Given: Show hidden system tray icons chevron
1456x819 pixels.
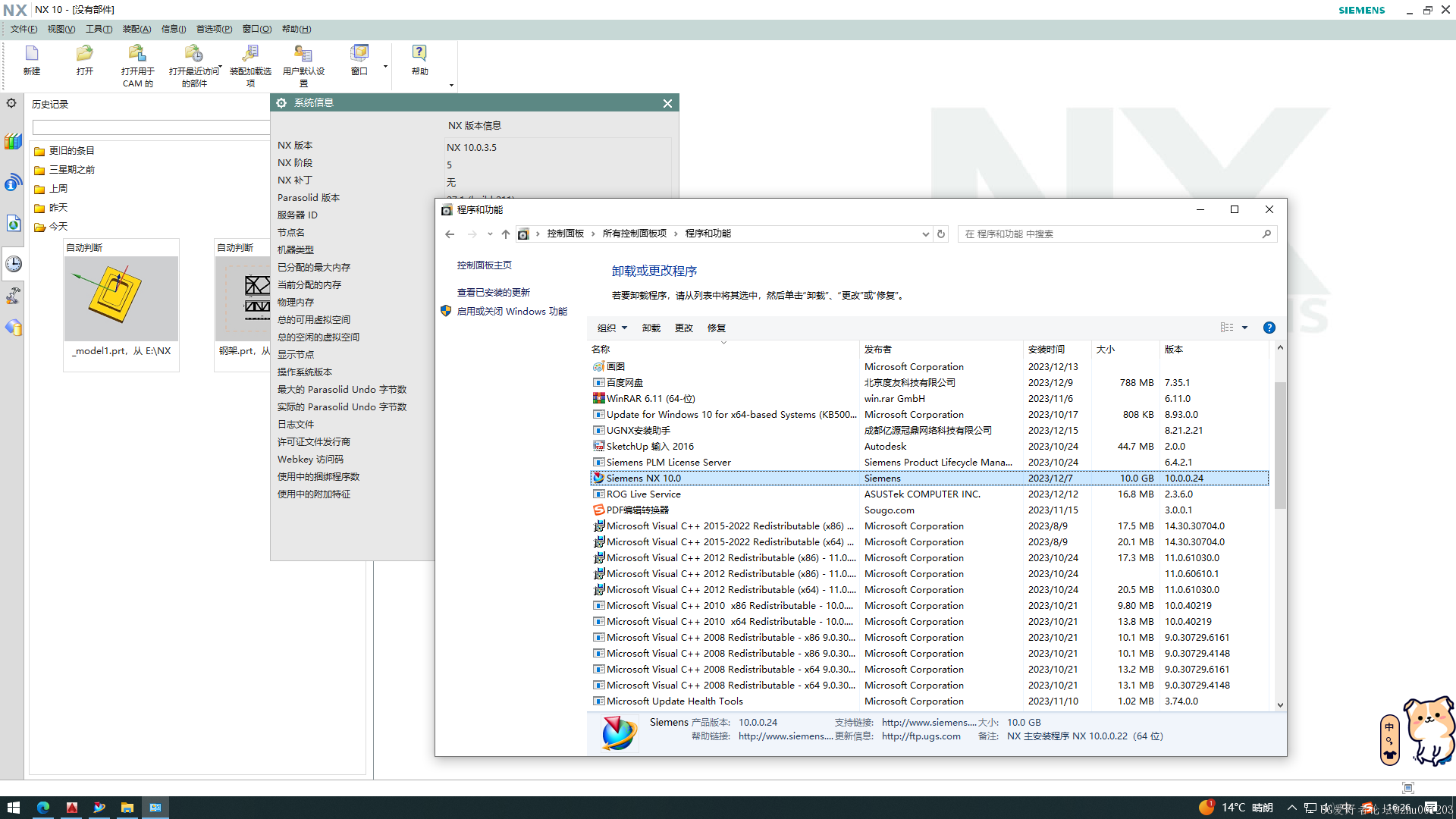Looking at the screenshot, I should tap(1291, 808).
